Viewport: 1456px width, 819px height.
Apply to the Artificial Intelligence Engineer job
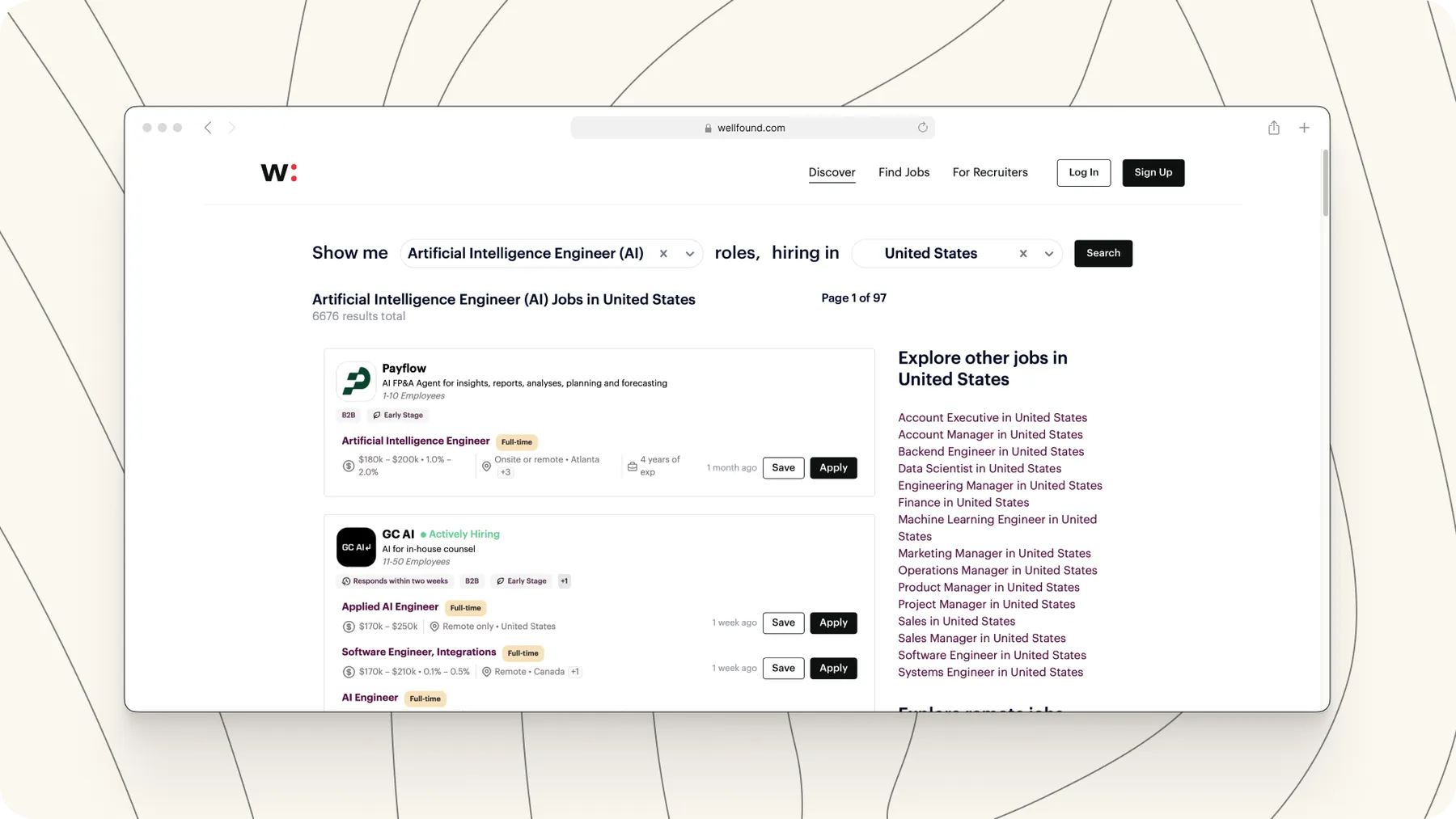[833, 468]
